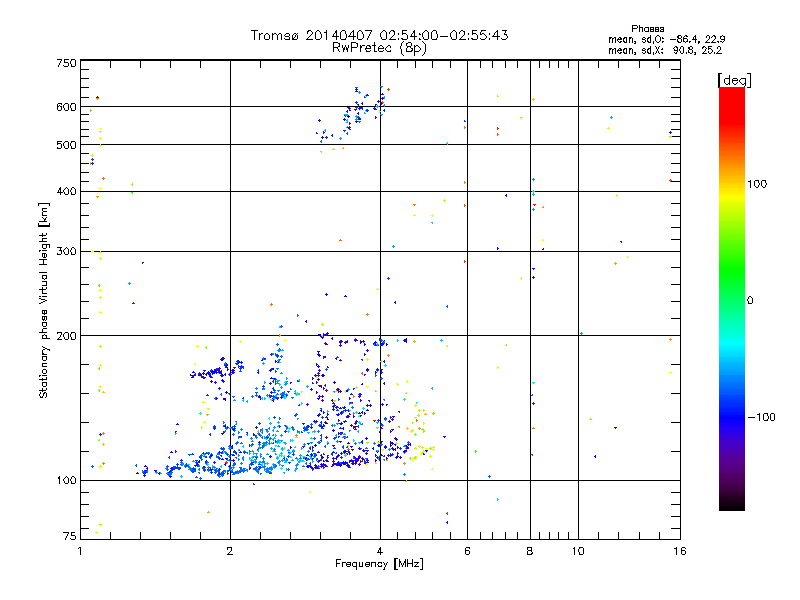The image size is (800, 600).
Task: Click the '[deg]' colorbar unit label
Action: click(x=734, y=80)
